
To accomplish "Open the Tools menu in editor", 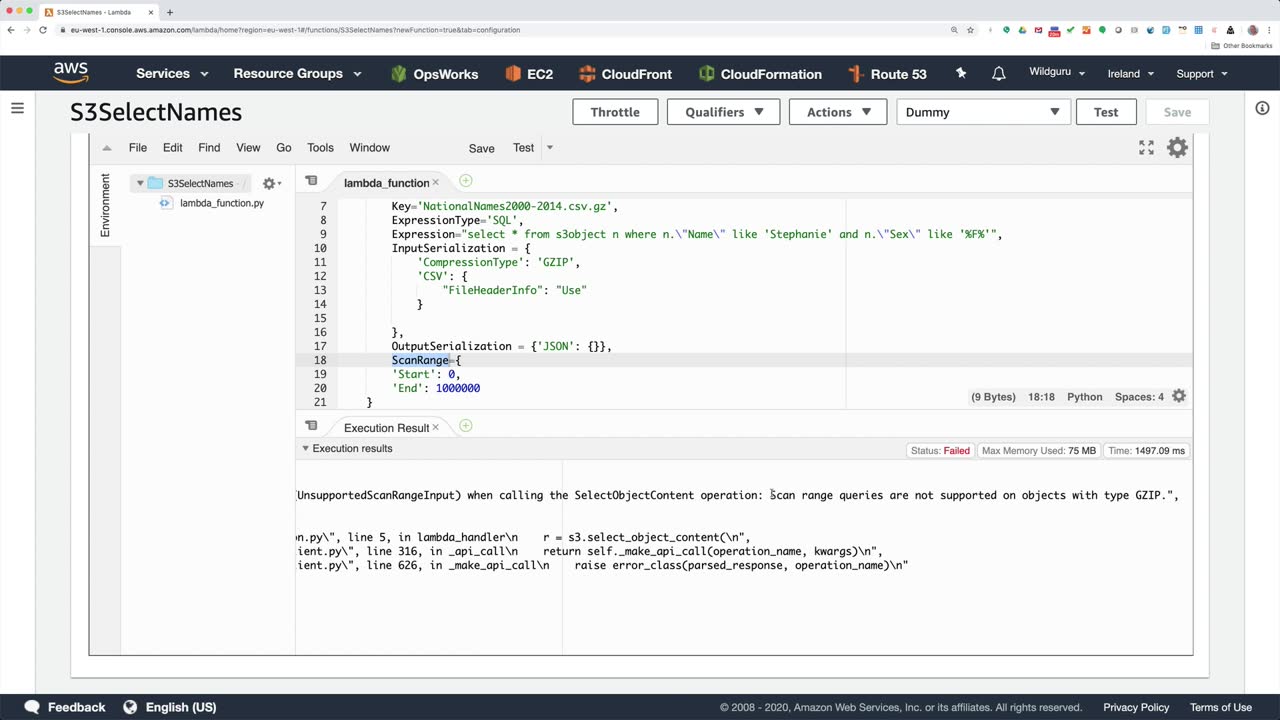I will (x=320, y=148).
